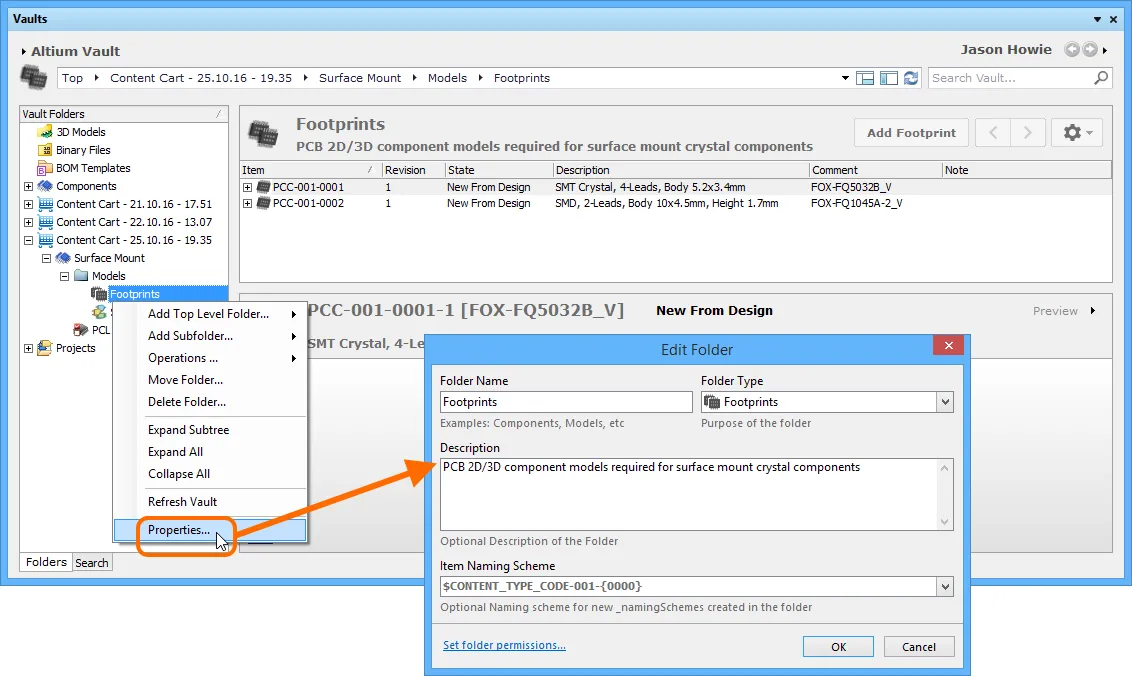Click the cart icon of Content Cart 22.10.16

(45, 222)
